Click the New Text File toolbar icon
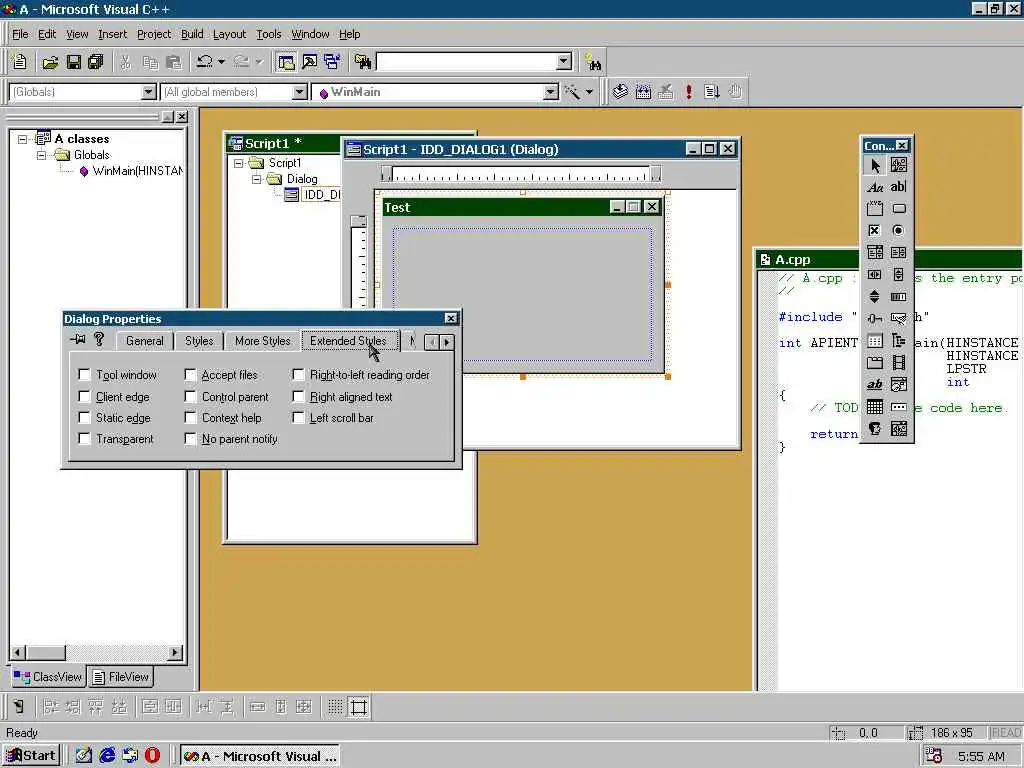 [x=20, y=62]
